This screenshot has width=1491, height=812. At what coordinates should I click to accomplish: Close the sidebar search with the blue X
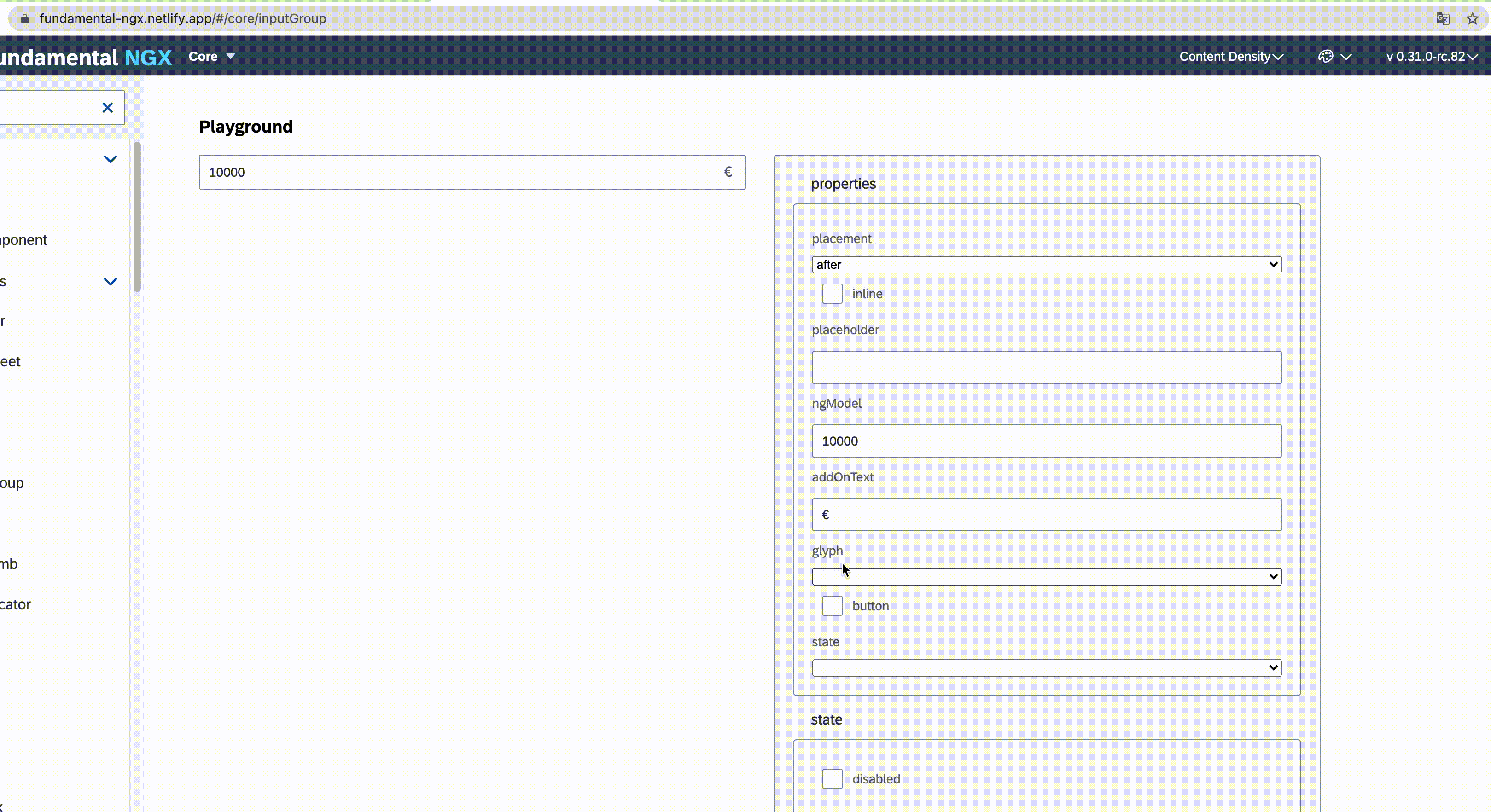107,108
